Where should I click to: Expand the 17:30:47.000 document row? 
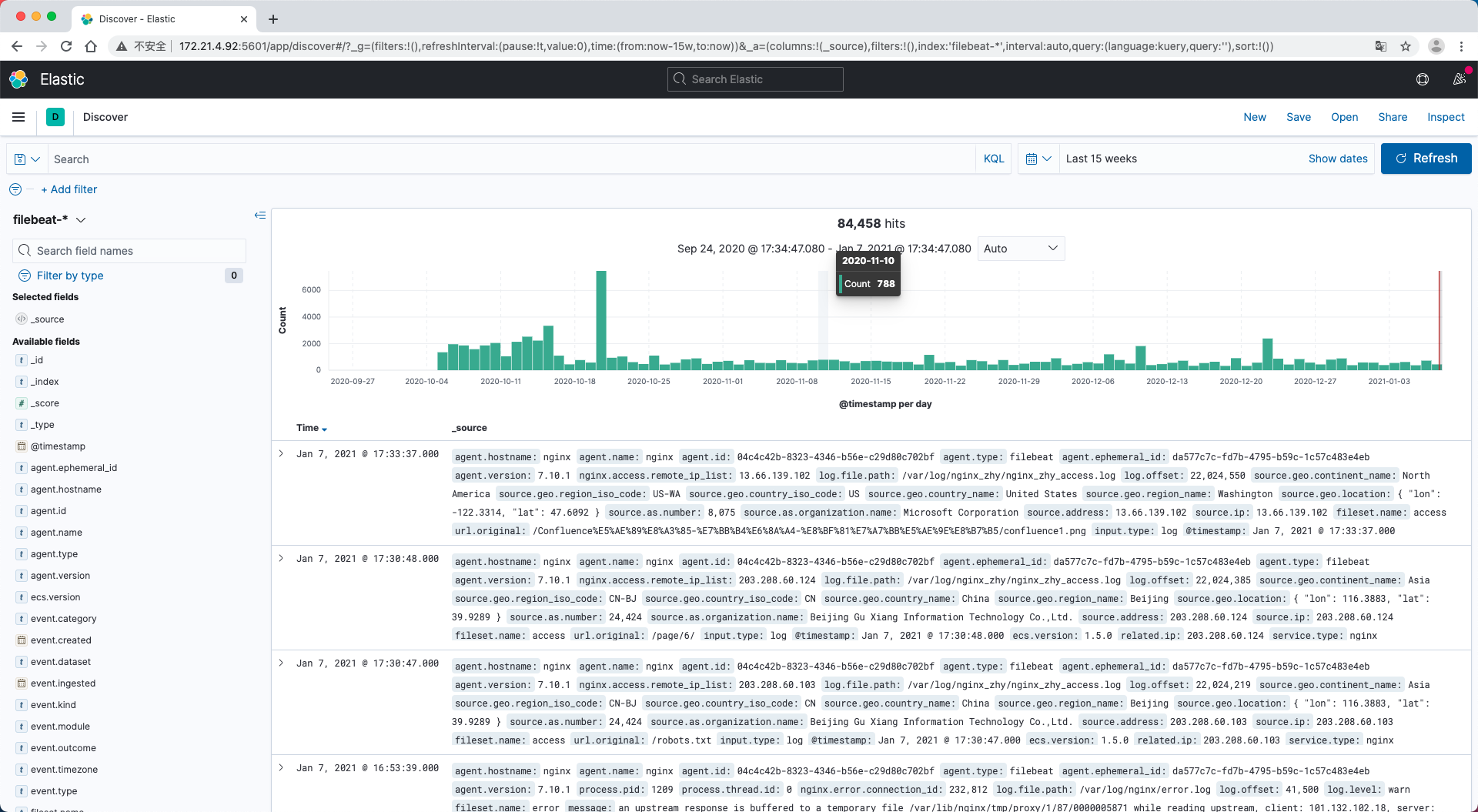coord(281,663)
